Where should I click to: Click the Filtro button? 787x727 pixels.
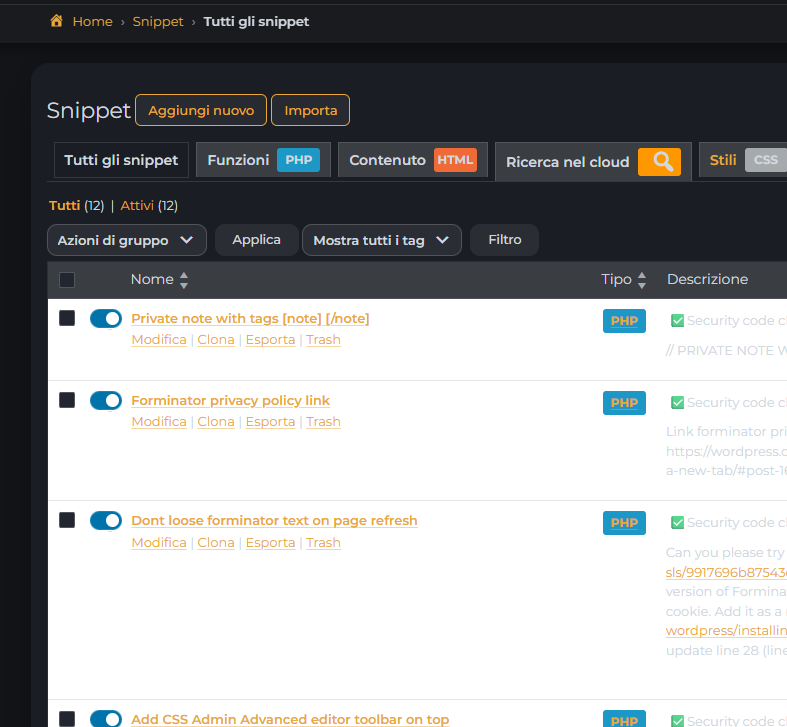[x=504, y=240]
